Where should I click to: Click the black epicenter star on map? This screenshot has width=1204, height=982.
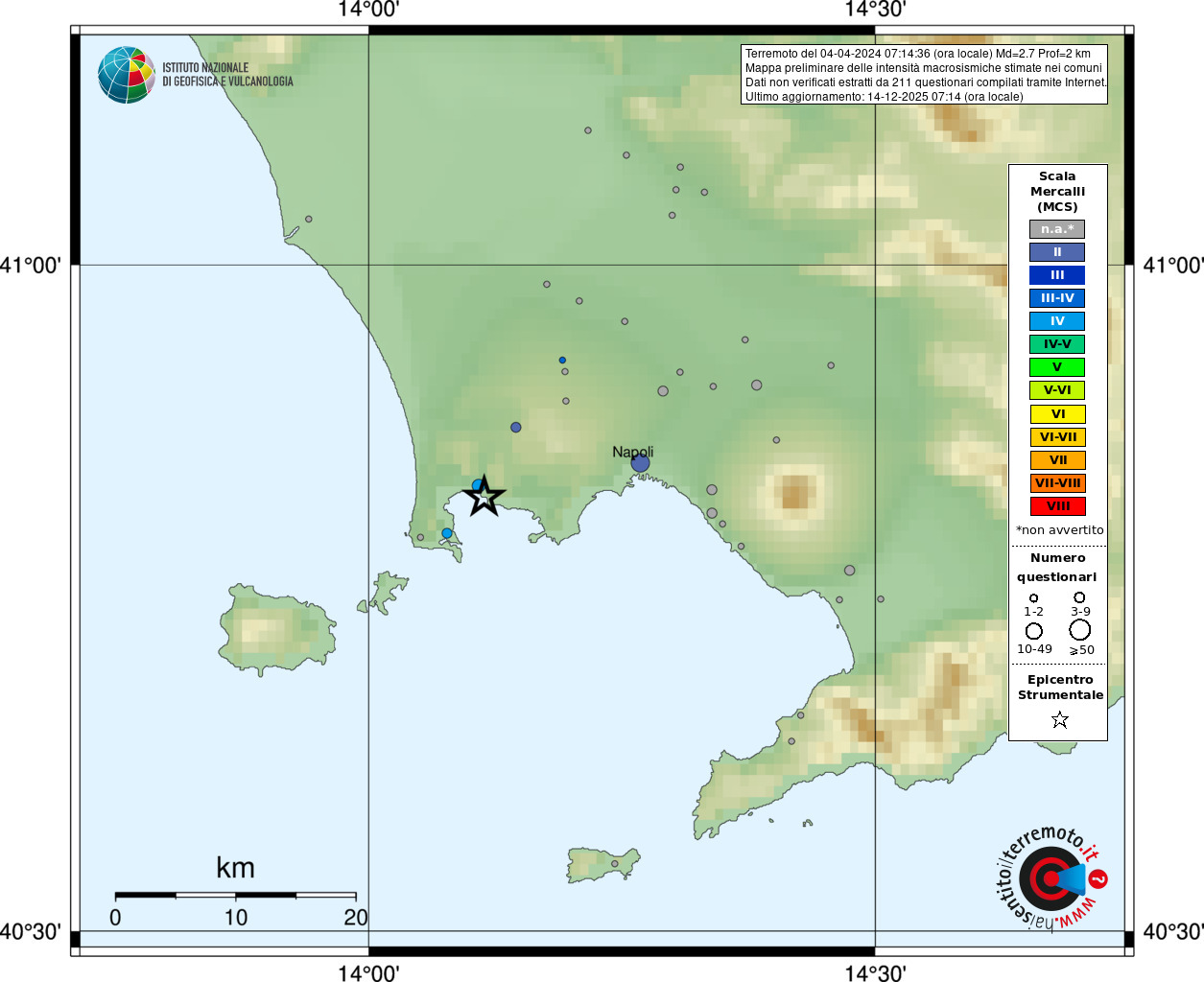click(x=484, y=496)
